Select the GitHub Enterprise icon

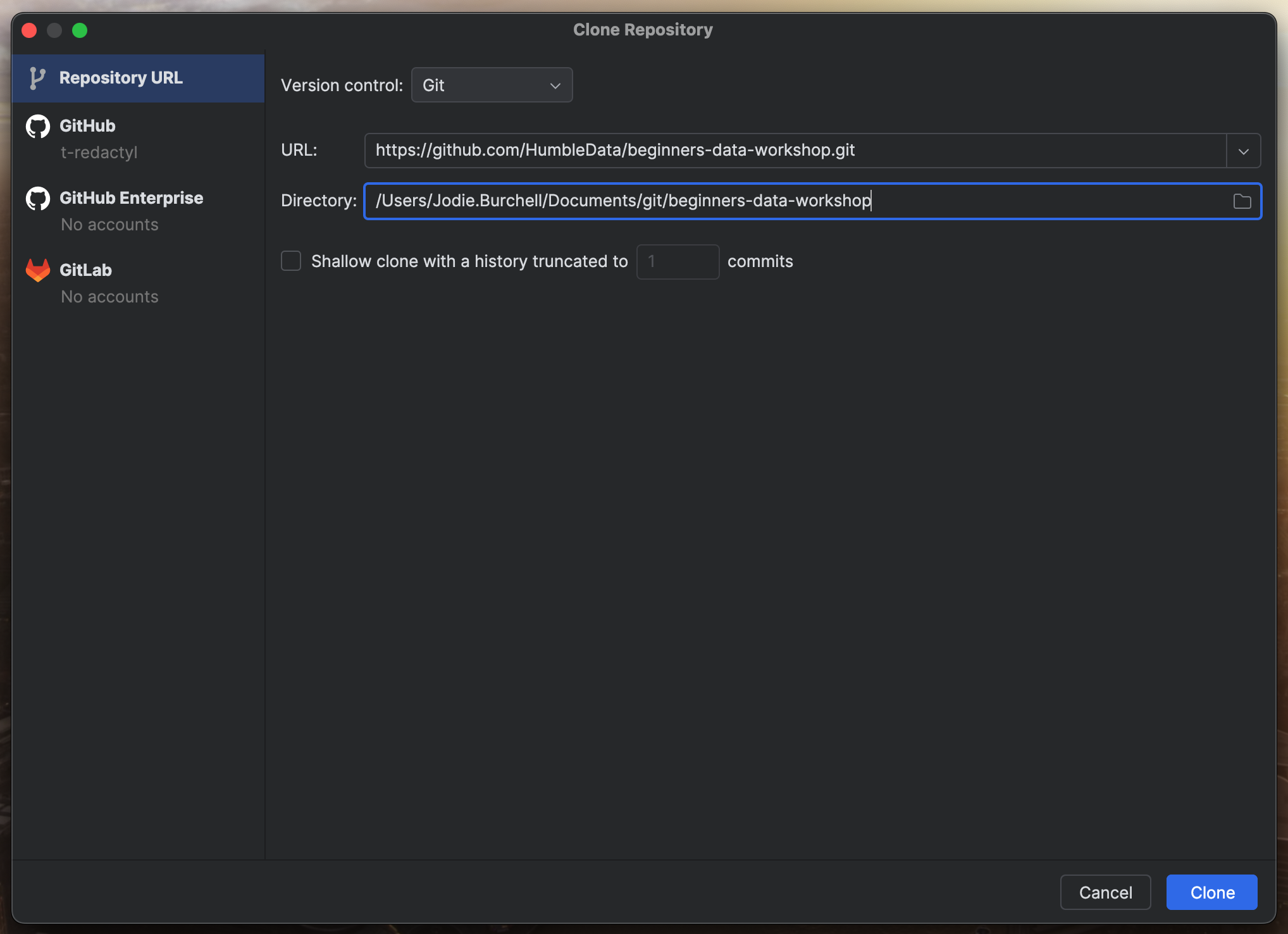tap(37, 198)
